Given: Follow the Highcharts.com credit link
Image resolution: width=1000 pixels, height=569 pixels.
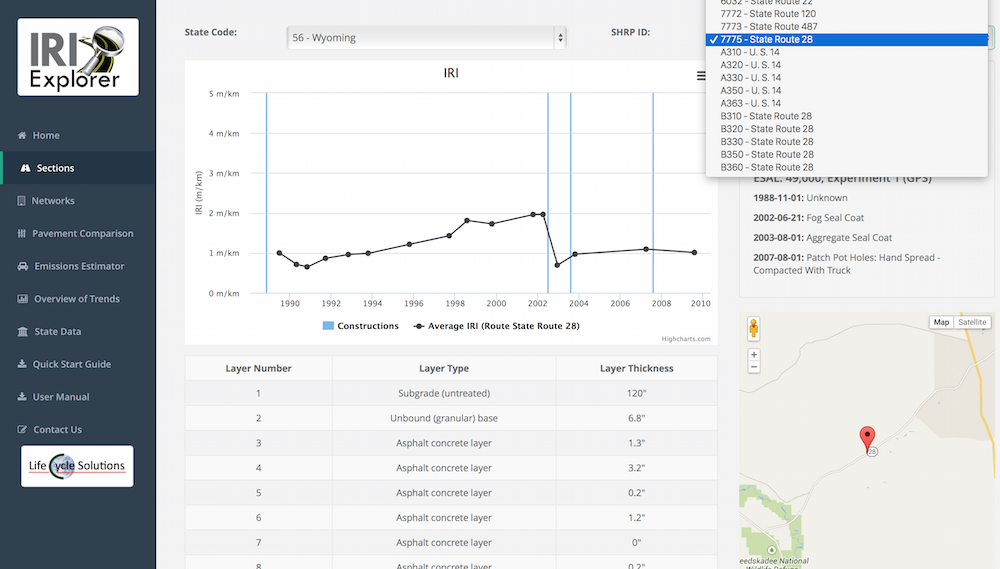Looking at the screenshot, I should 685,339.
